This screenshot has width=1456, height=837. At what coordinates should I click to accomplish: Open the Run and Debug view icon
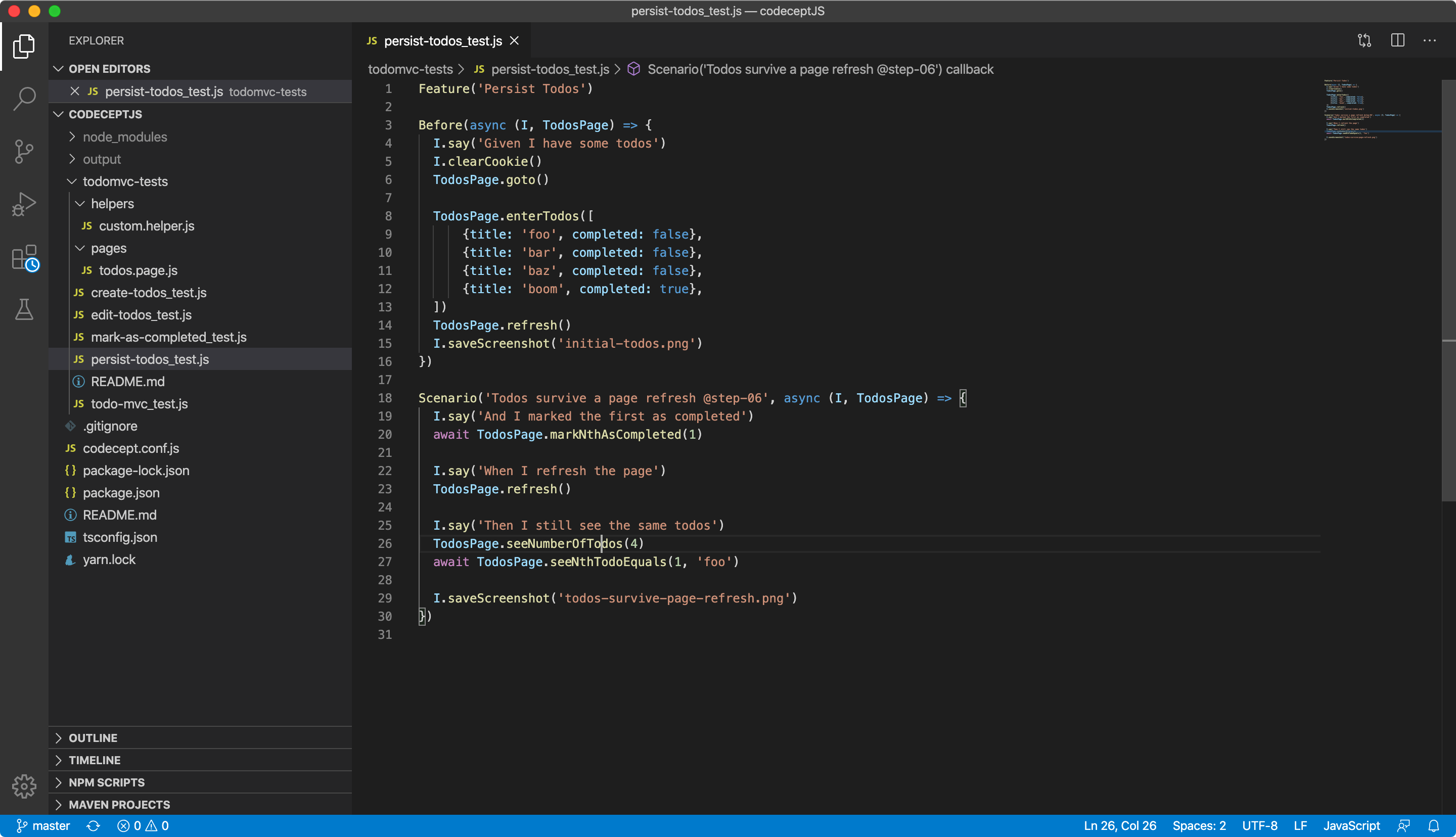24,204
